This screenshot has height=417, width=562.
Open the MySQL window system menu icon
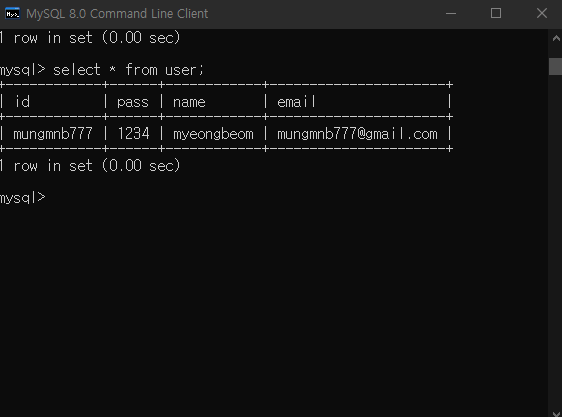point(13,14)
